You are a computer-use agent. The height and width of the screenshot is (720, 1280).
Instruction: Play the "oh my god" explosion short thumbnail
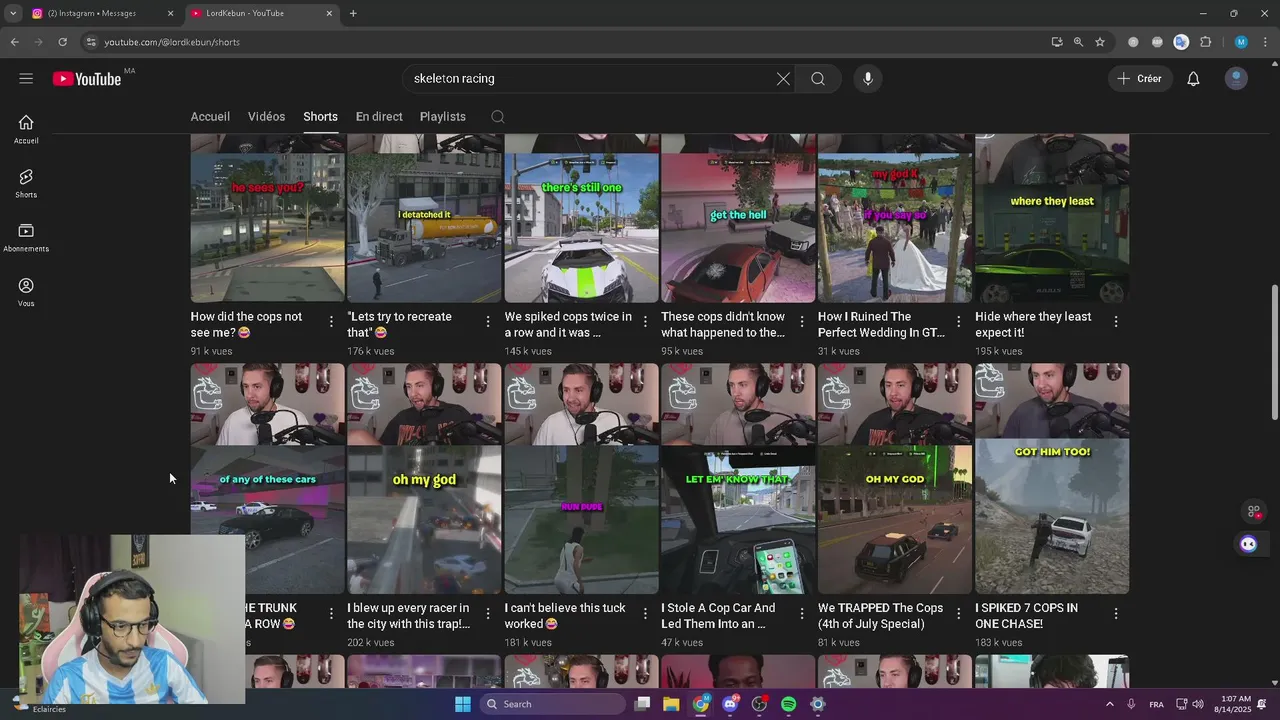pyautogui.click(x=424, y=479)
